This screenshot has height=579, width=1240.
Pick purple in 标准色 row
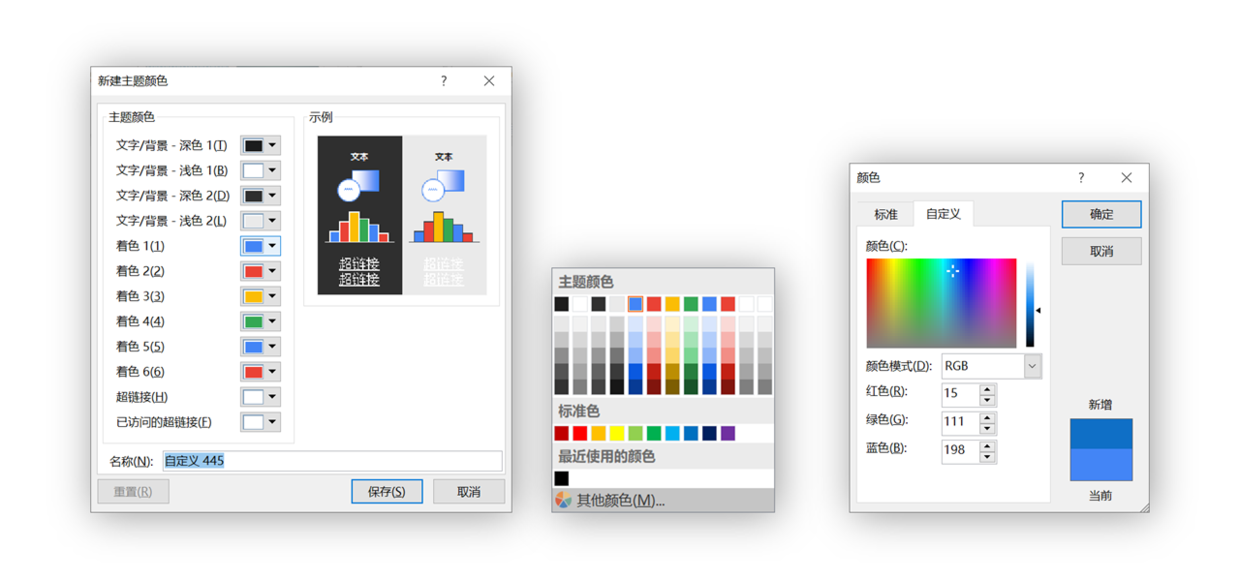(x=728, y=433)
